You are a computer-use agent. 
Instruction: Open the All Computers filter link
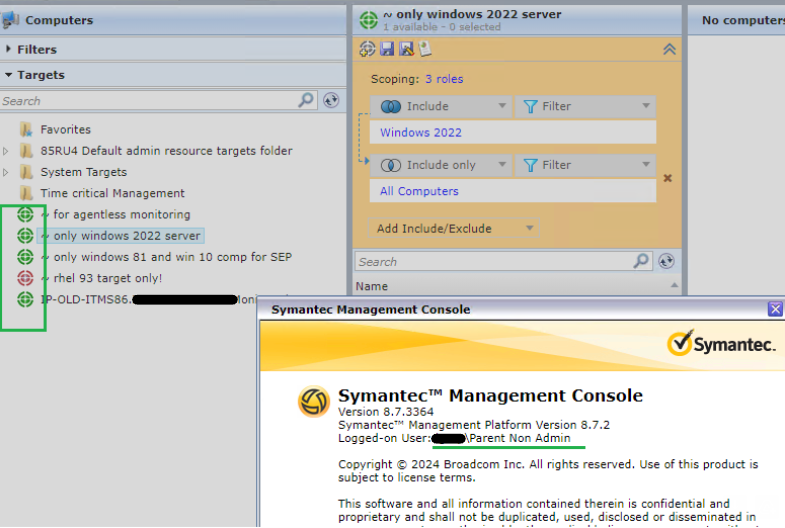click(x=419, y=191)
